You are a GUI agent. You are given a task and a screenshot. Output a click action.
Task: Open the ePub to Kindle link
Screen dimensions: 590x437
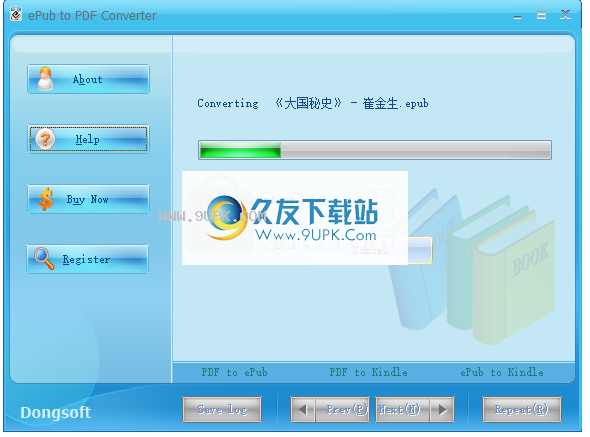[x=502, y=372]
